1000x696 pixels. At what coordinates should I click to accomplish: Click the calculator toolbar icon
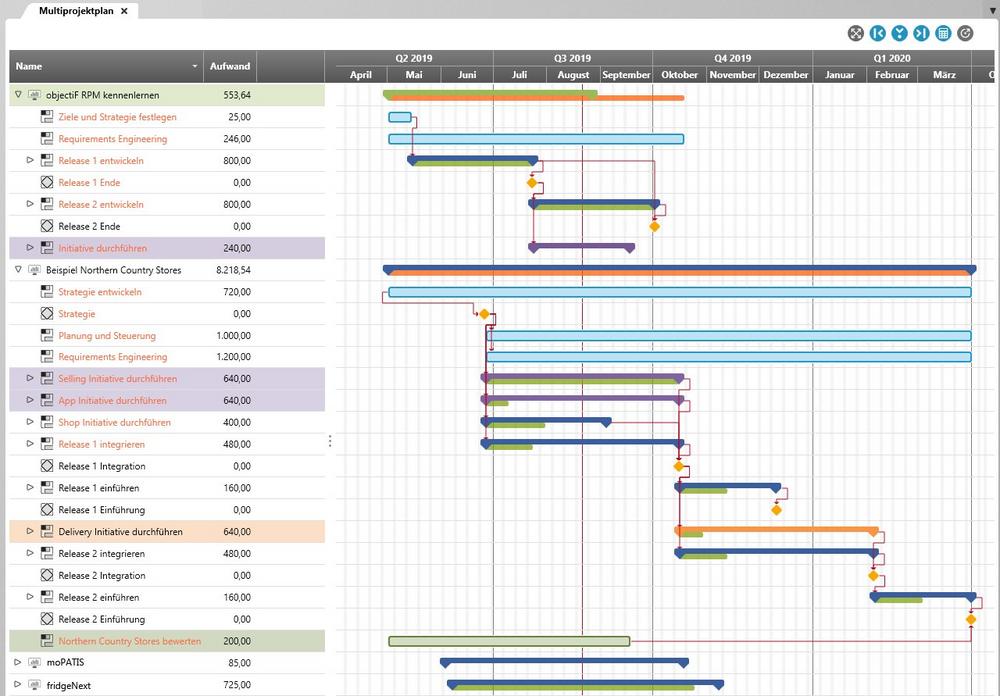click(x=943, y=34)
